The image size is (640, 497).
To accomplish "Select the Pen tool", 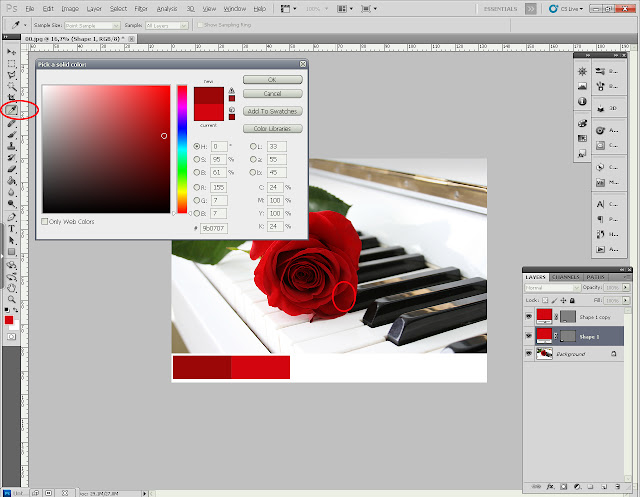I will click(x=11, y=217).
